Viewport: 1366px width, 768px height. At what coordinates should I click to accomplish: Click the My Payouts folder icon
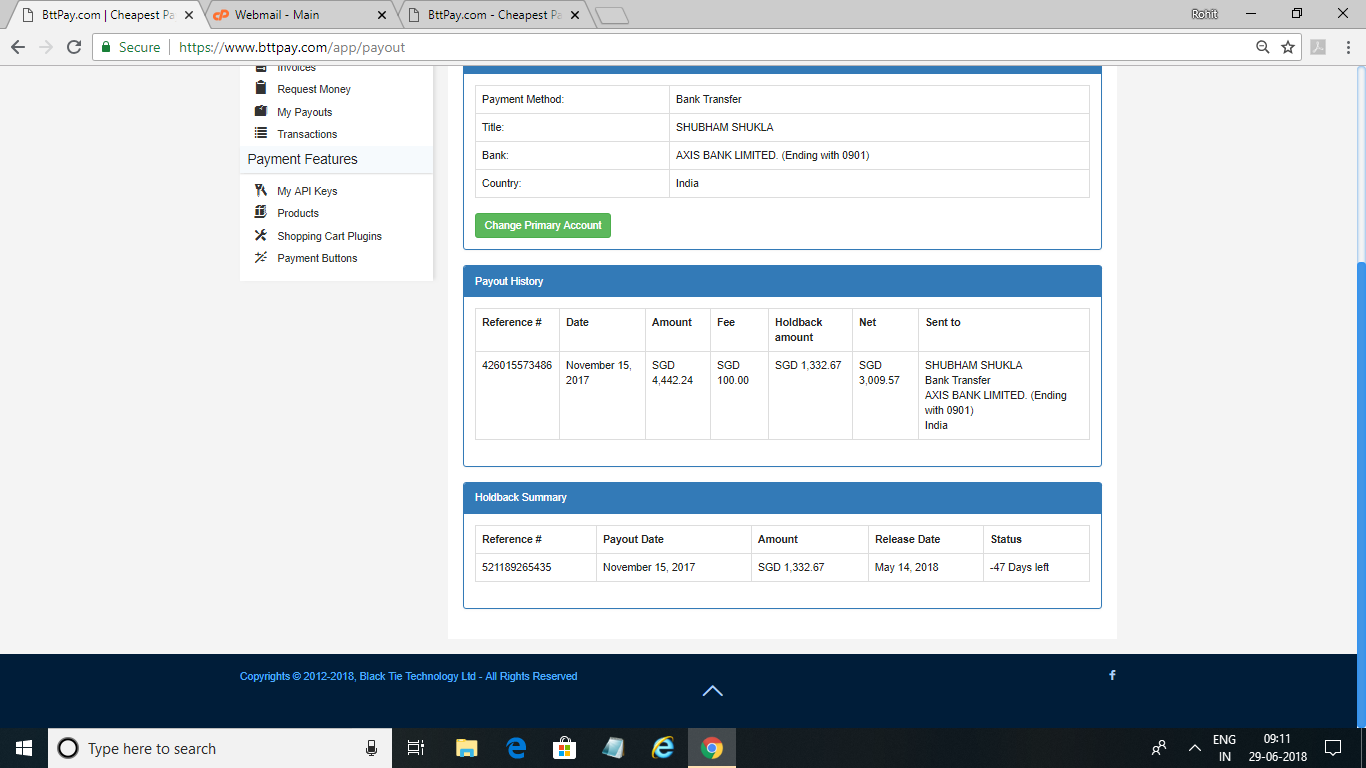260,111
